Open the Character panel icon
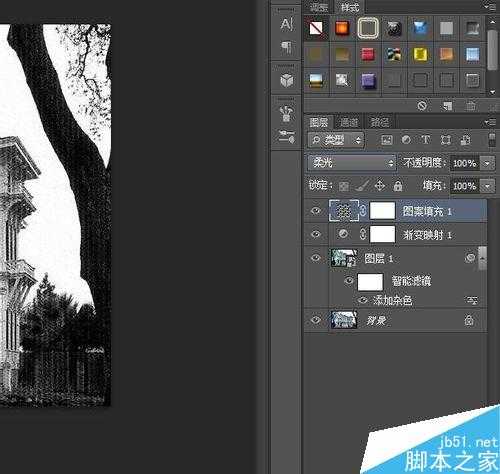Image resolution: width=500 pixels, height=474 pixels. tap(287, 24)
